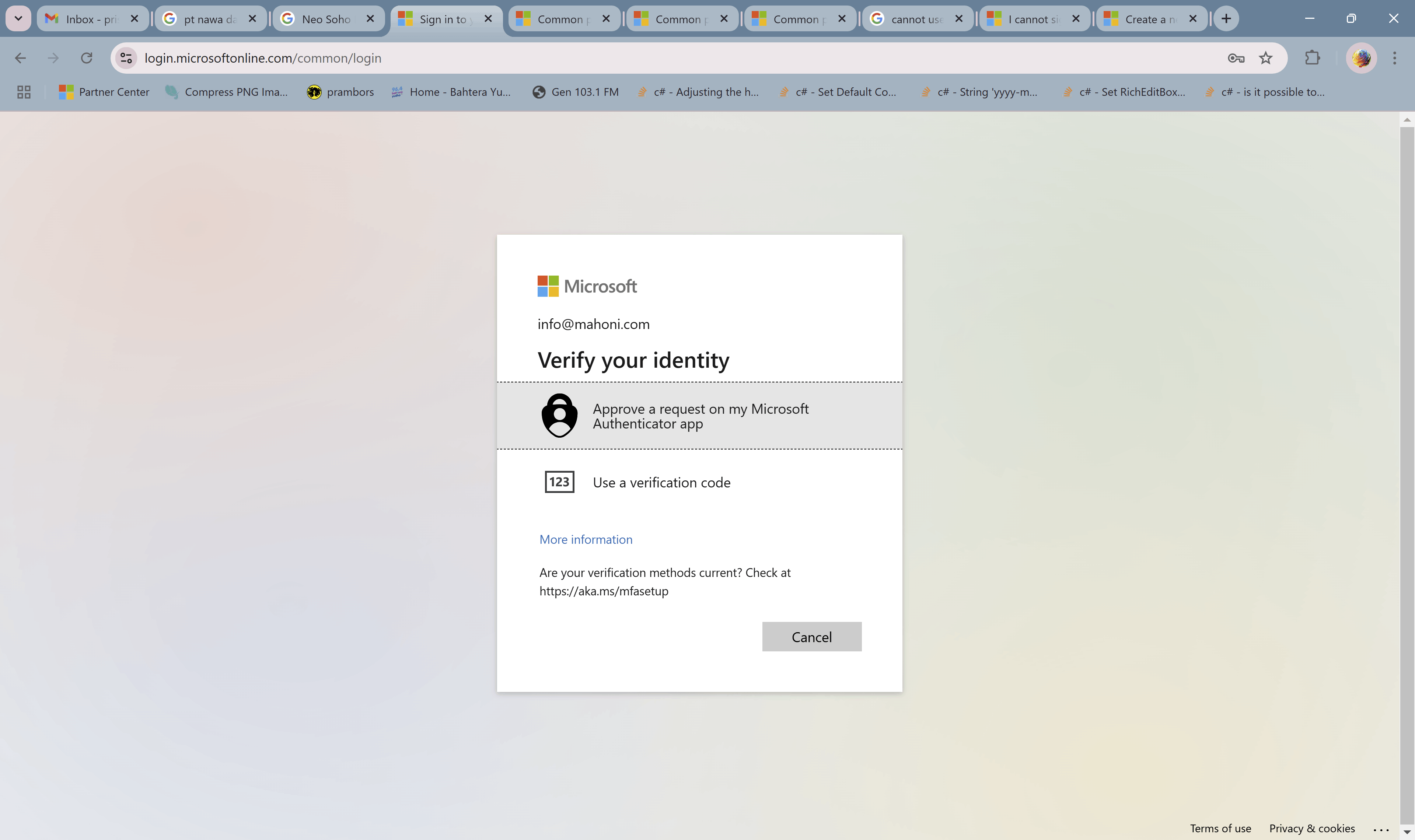Open the Extensions puzzle icon
This screenshot has height=840, width=1415.
(1312, 58)
